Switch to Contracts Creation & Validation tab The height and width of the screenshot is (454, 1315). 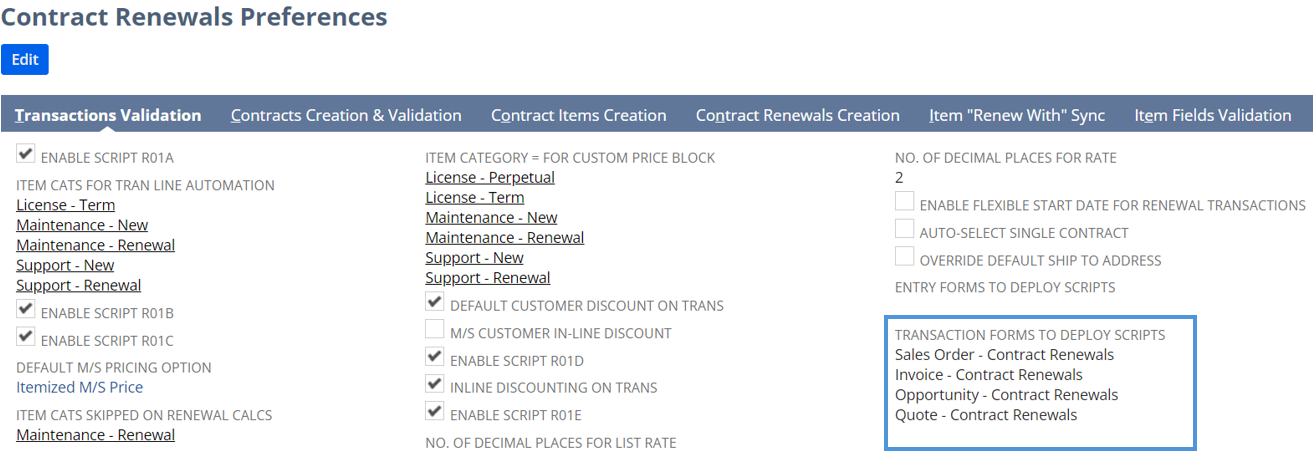(x=346, y=115)
